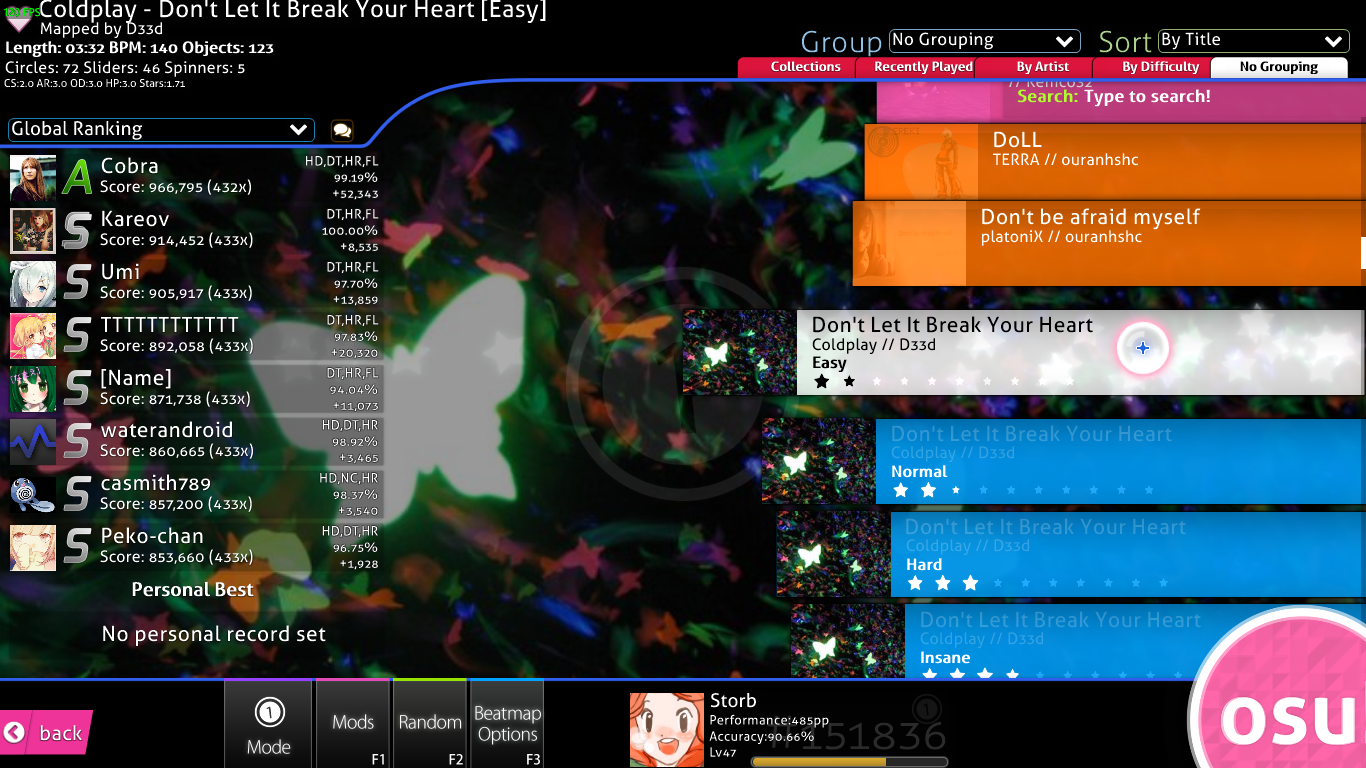The height and width of the screenshot is (768, 1366).
Task: Open the online chat bubble icon
Action: [342, 130]
